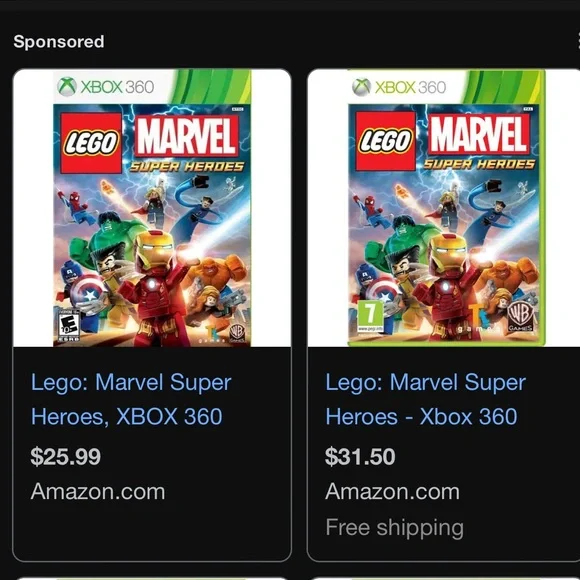Click Xbox 360 logo on first cover

(x=106, y=87)
